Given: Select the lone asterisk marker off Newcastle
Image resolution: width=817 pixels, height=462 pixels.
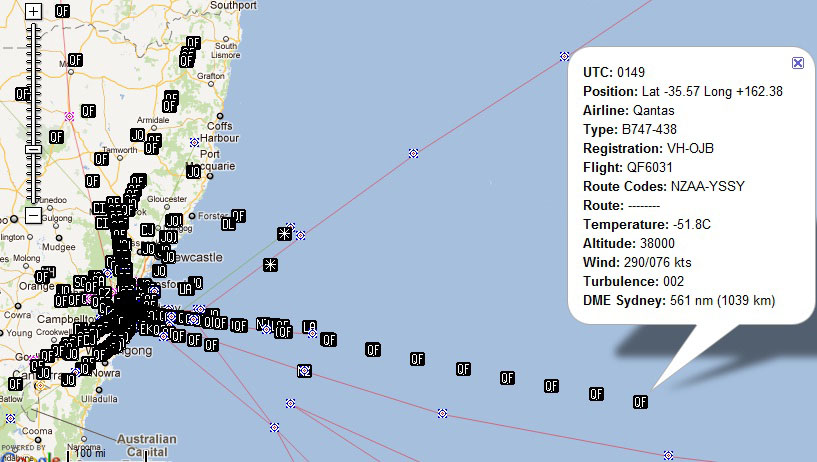Looking at the screenshot, I should (270, 265).
